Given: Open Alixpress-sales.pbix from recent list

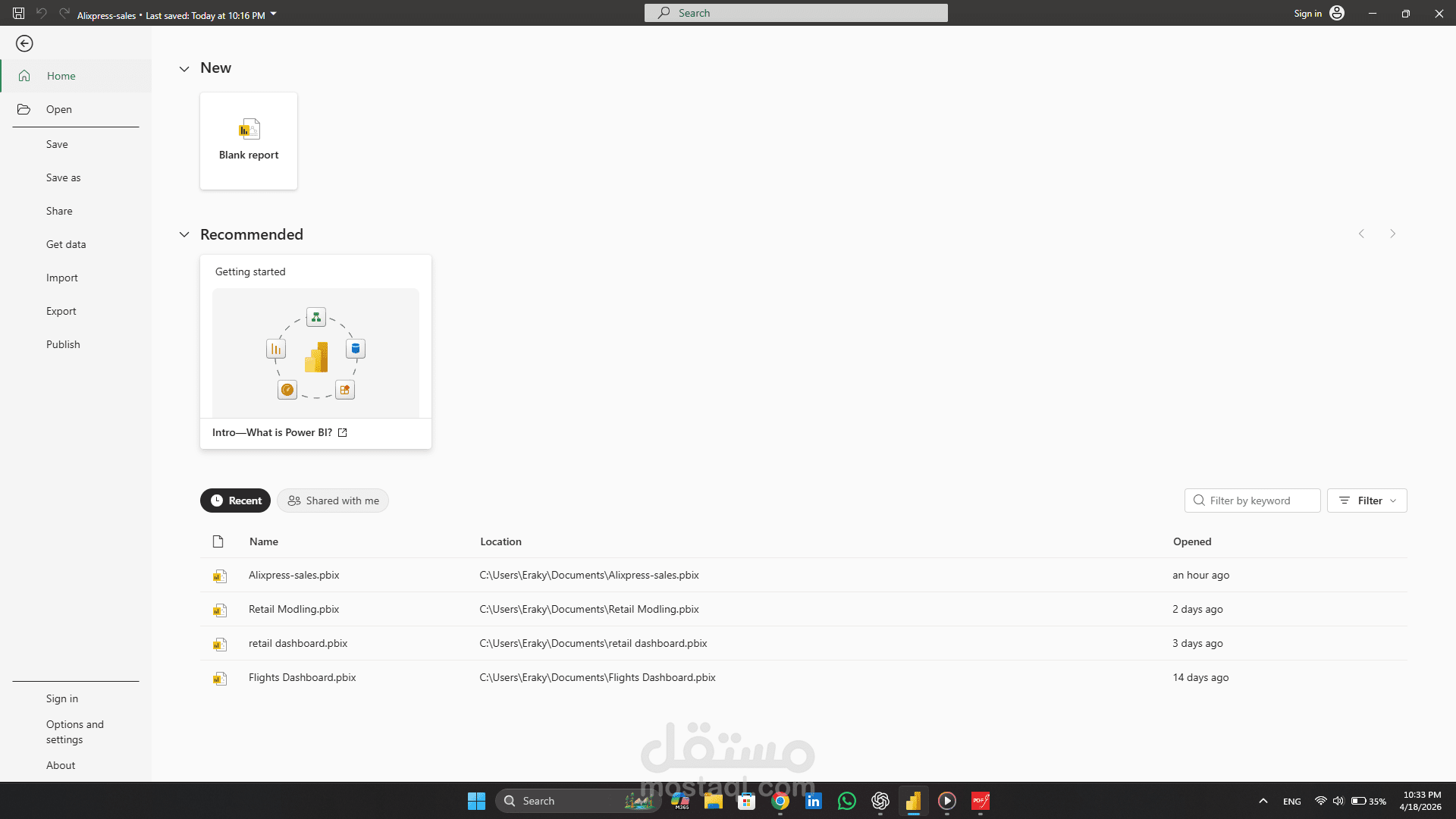Looking at the screenshot, I should pos(294,575).
